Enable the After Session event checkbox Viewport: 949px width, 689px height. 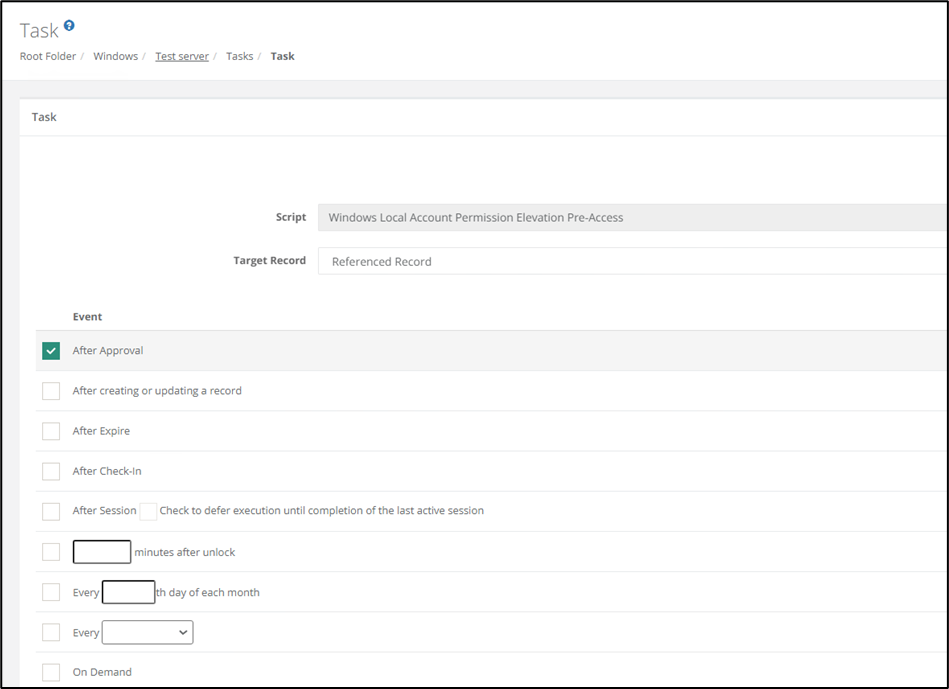51,511
